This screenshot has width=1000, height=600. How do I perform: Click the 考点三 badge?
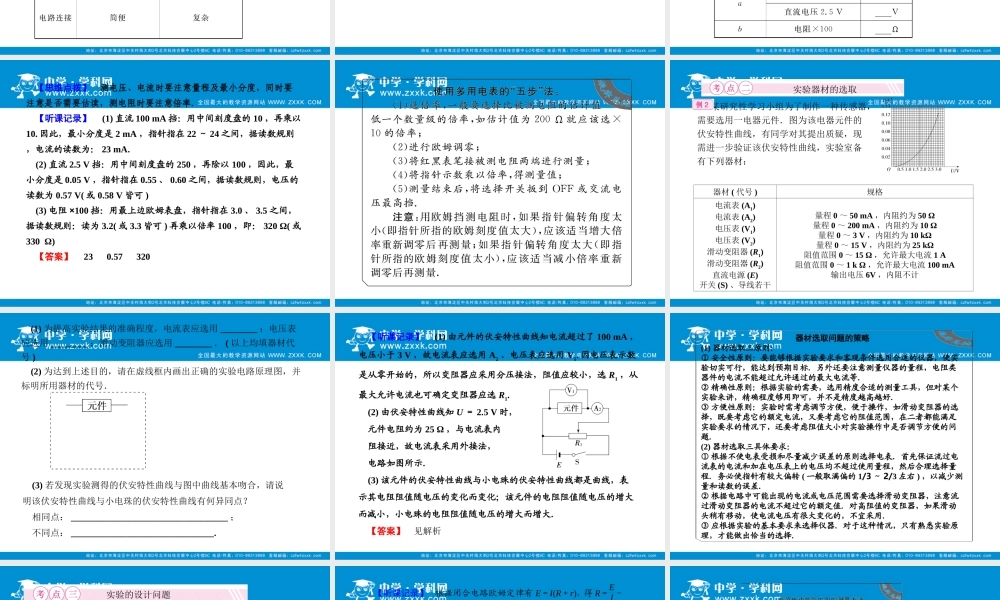(57, 594)
